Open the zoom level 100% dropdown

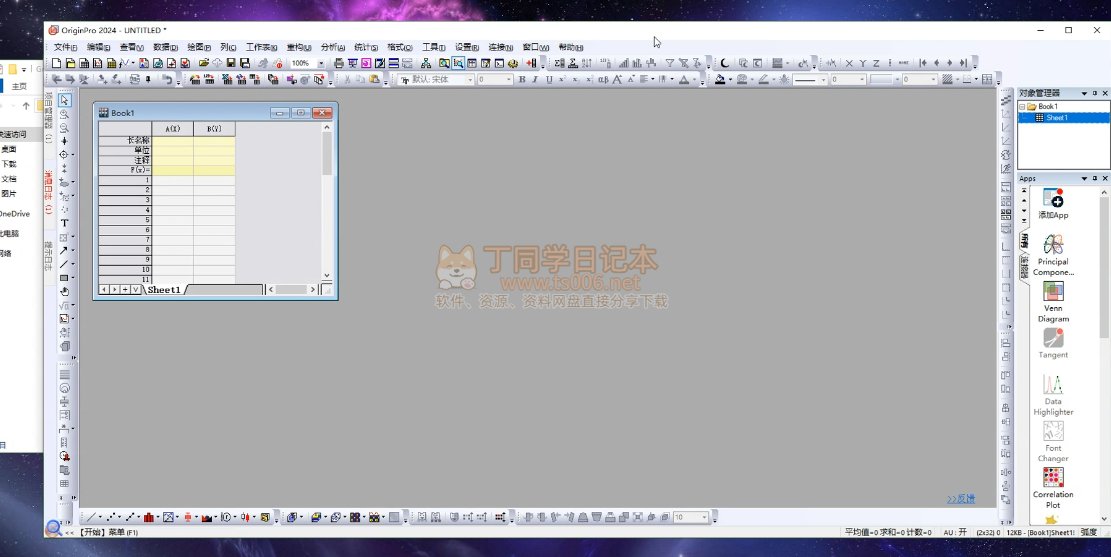[x=321, y=63]
